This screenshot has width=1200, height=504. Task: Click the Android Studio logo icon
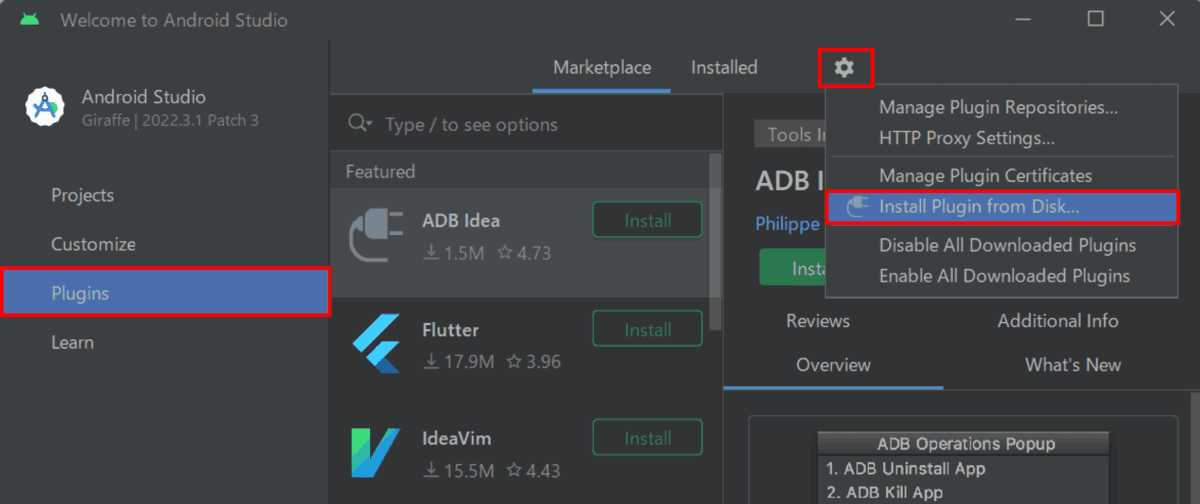pyautogui.click(x=45, y=105)
